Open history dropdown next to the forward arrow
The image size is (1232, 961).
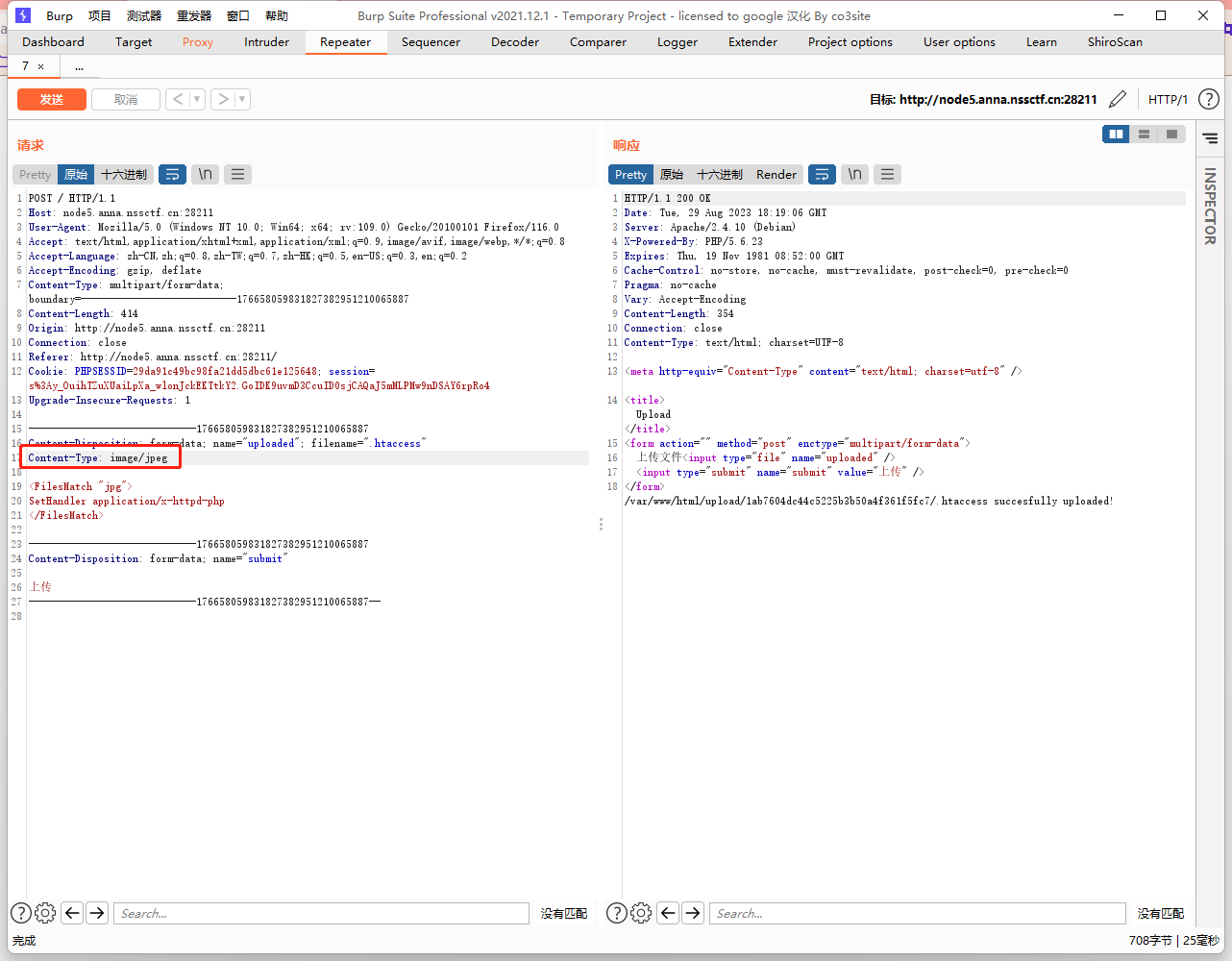click(242, 99)
